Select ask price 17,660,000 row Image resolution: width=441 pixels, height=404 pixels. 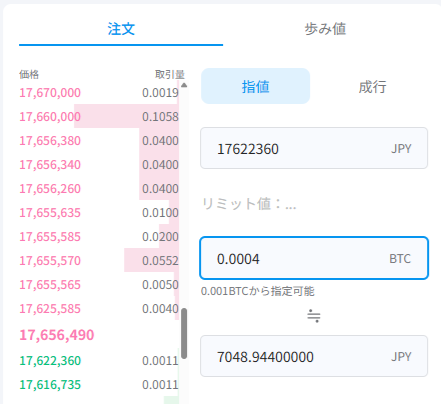(x=99, y=117)
